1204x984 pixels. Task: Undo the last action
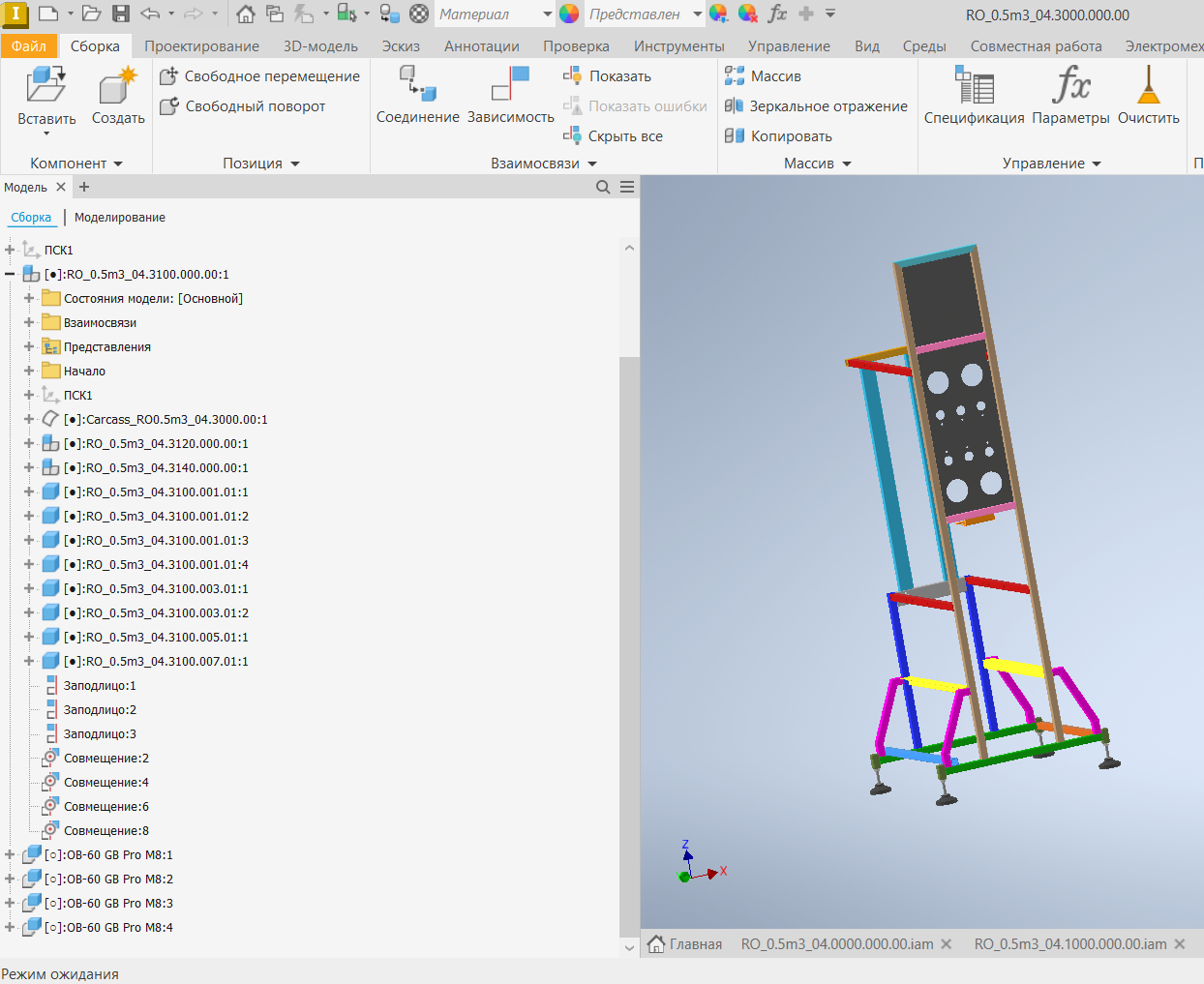pyautogui.click(x=150, y=14)
